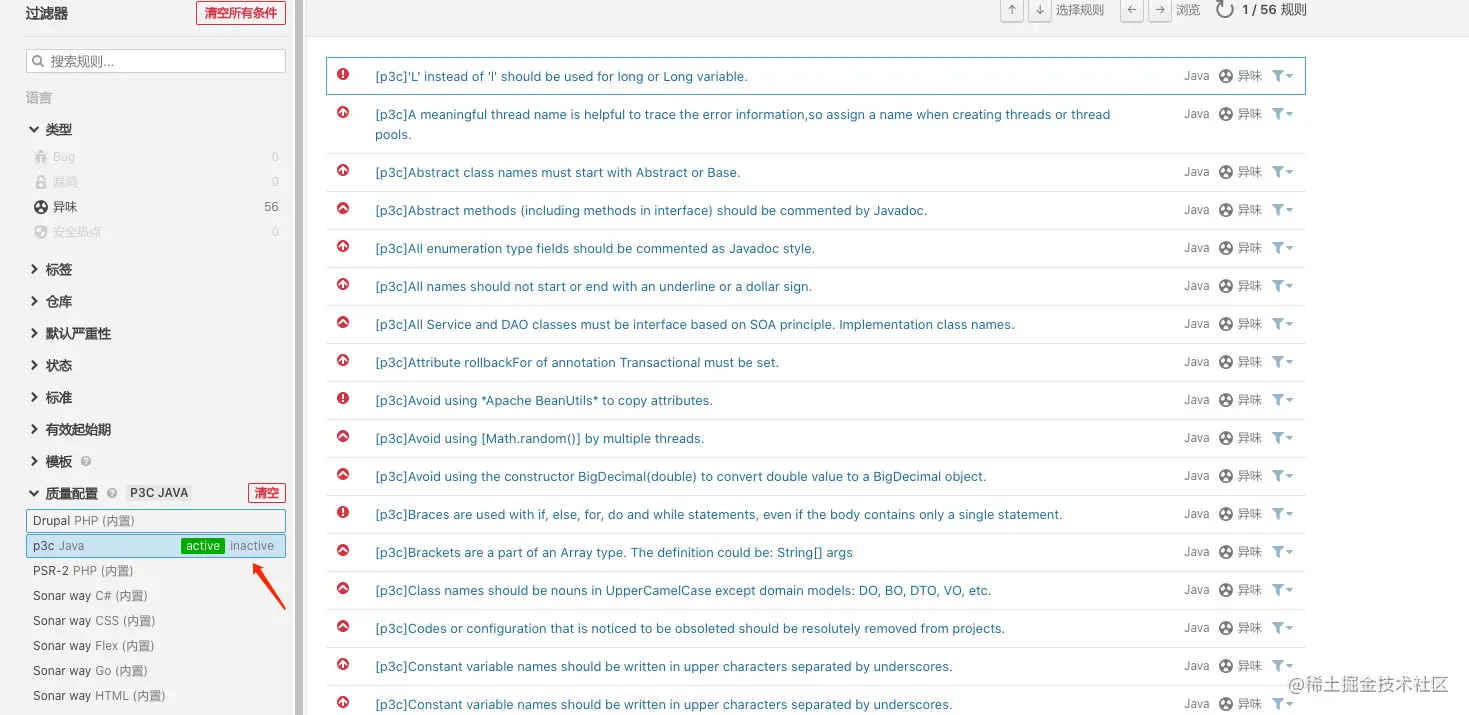Click the help icon next to 模板
1469x715 pixels.
pos(86,462)
